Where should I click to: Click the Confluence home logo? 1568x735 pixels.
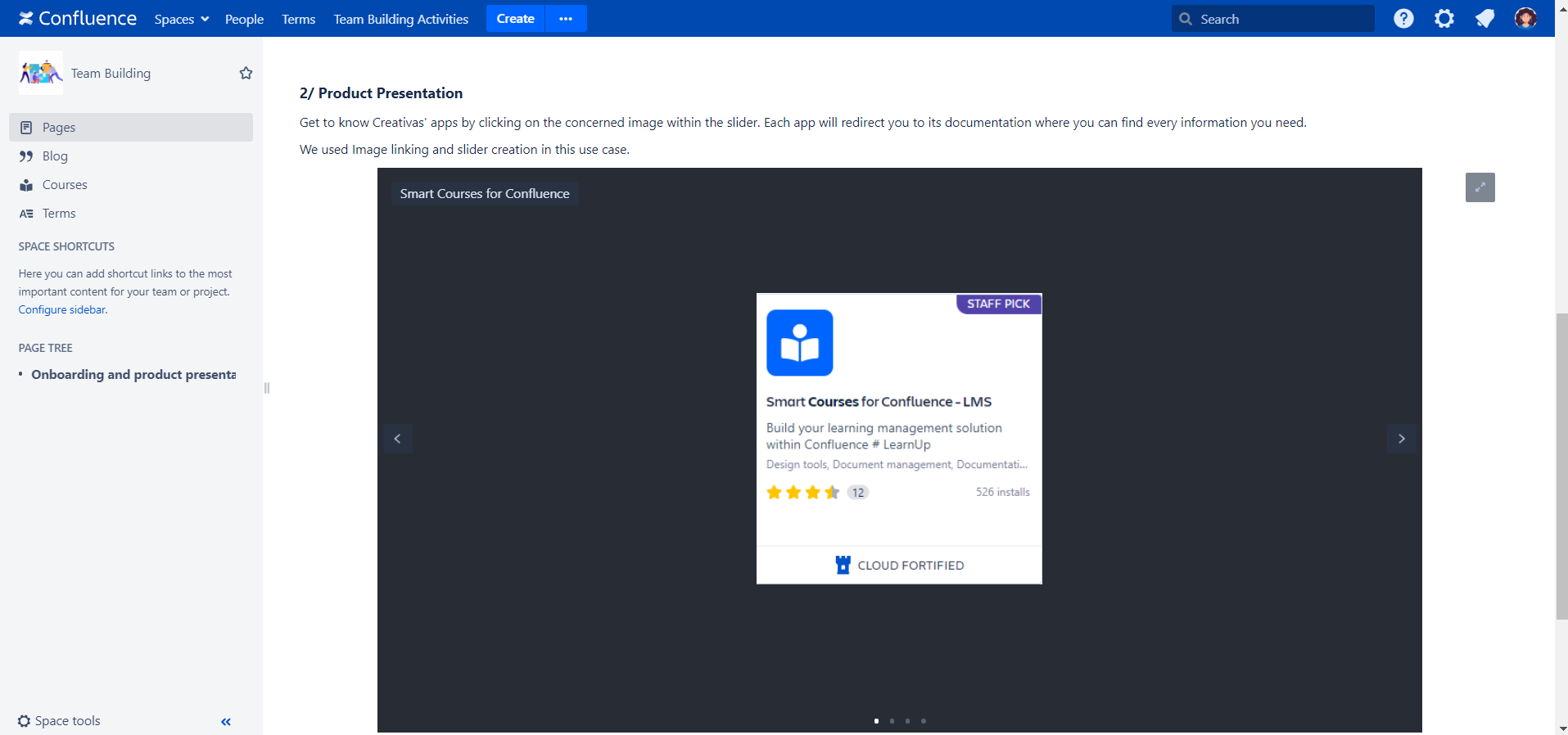(x=78, y=18)
